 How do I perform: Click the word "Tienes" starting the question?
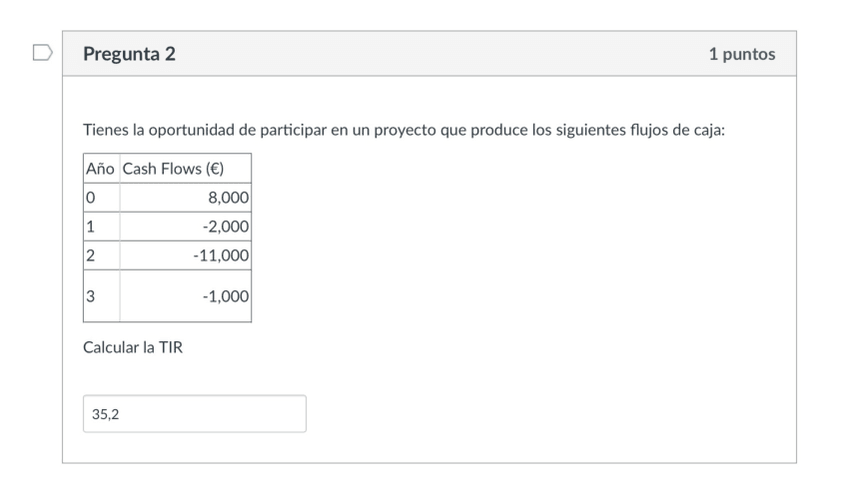click(x=107, y=130)
